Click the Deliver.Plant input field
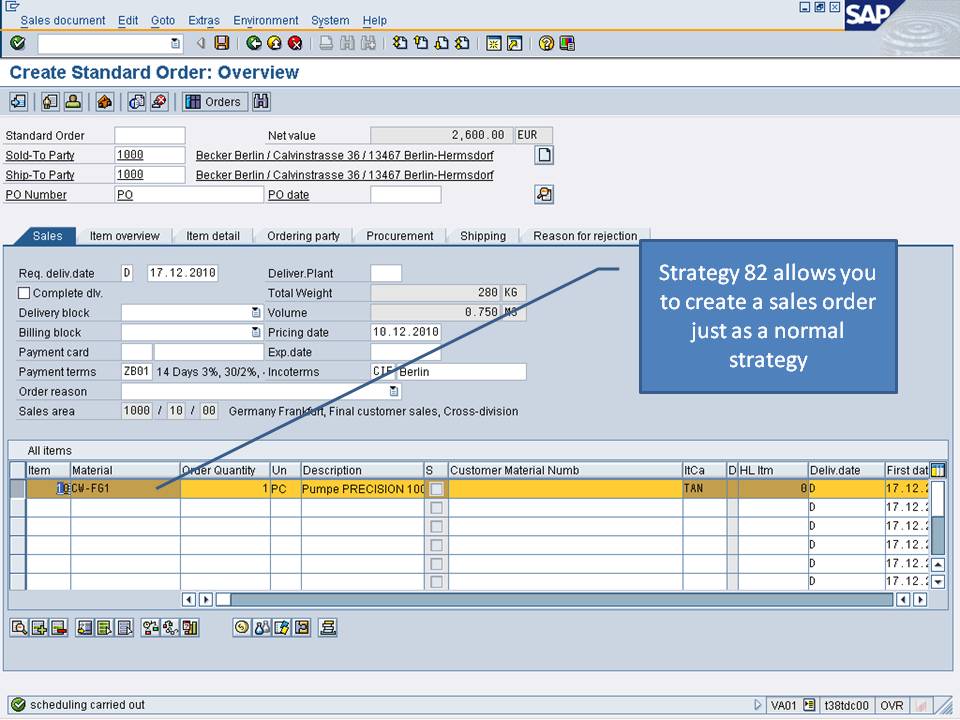This screenshot has width=960, height=720. coord(386,273)
